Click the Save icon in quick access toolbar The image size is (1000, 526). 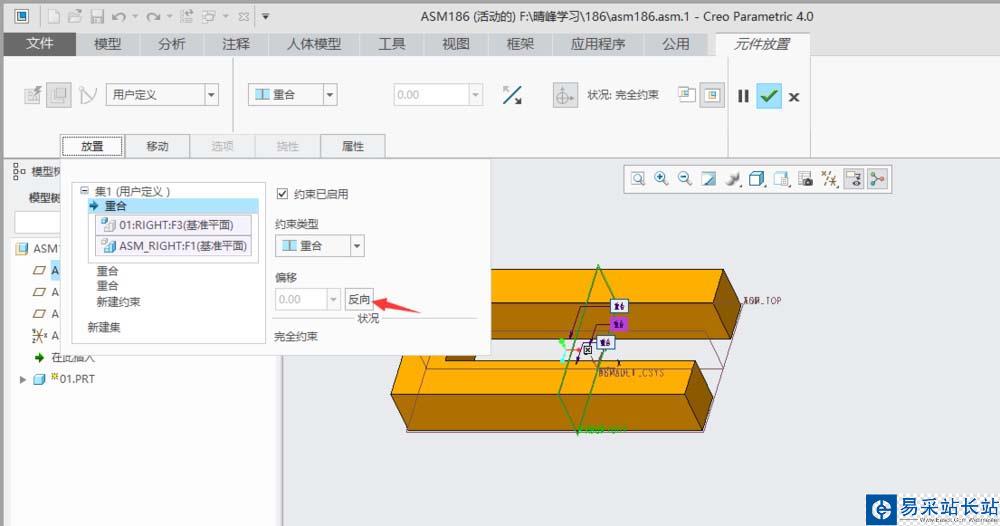pyautogui.click(x=96, y=17)
